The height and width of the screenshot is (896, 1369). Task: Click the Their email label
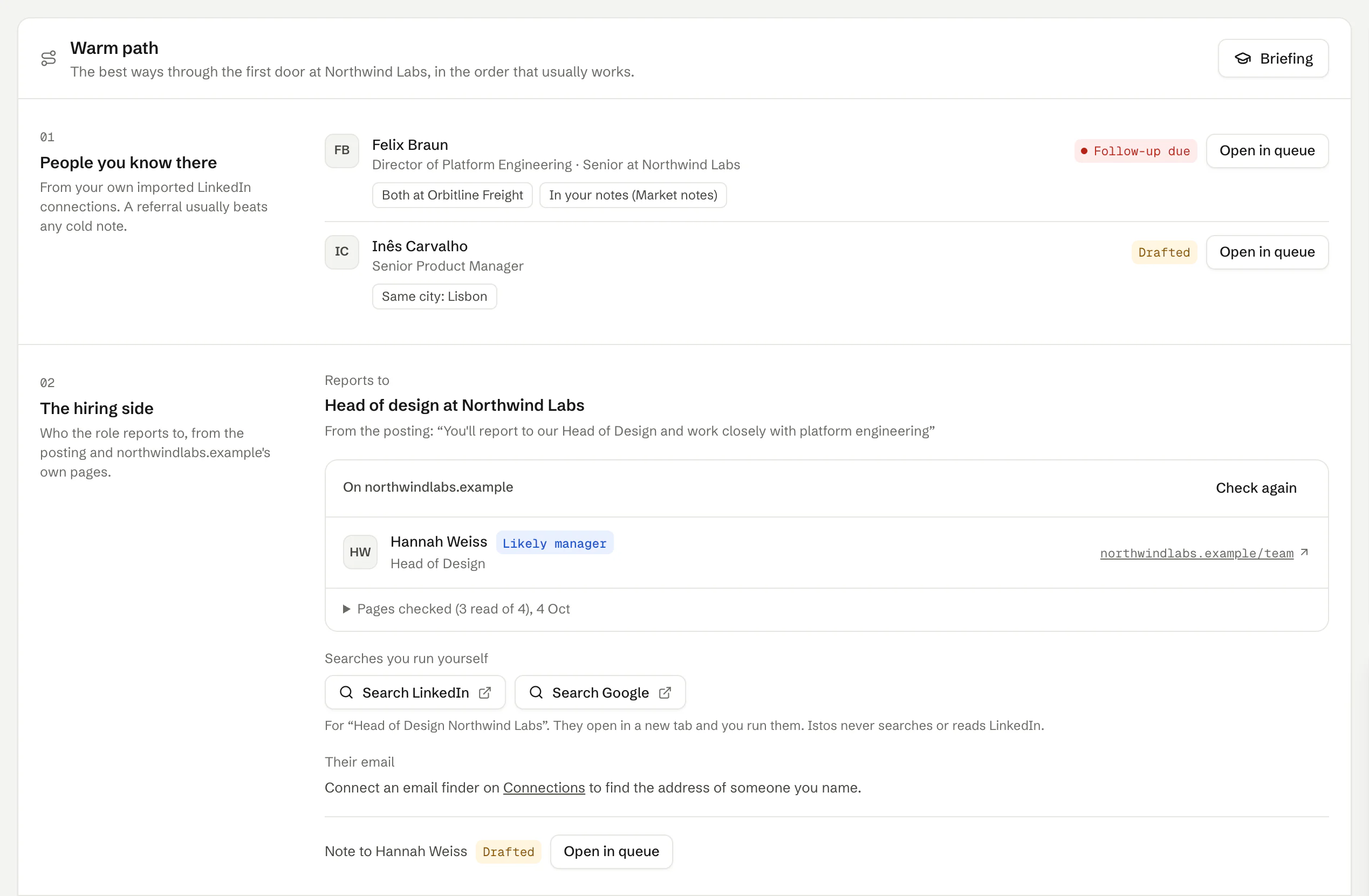pyautogui.click(x=359, y=762)
